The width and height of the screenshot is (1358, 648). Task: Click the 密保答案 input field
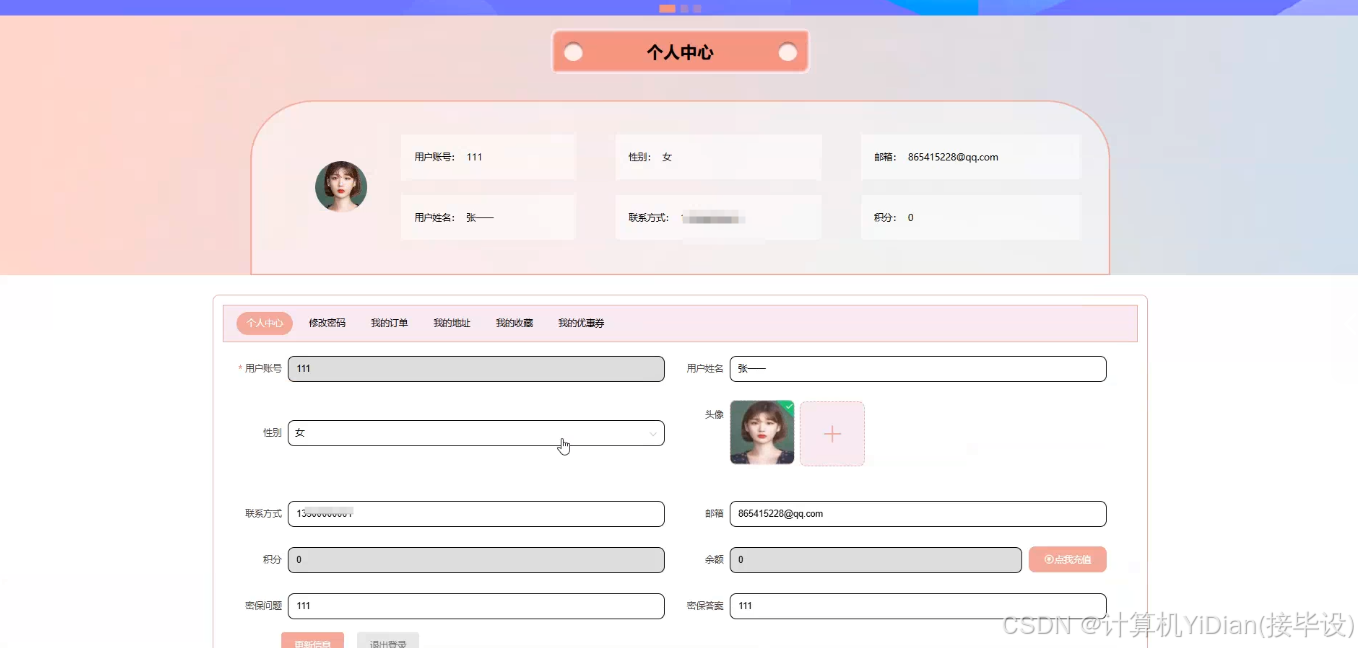pos(918,606)
